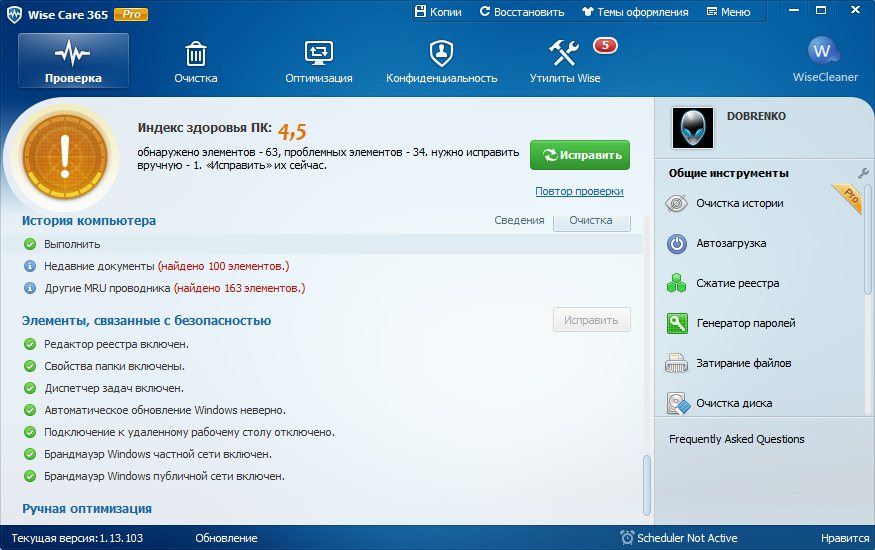Viewport: 875px width, 550px height.
Task: Open Затирание файлов shredder icon
Action: (676, 364)
